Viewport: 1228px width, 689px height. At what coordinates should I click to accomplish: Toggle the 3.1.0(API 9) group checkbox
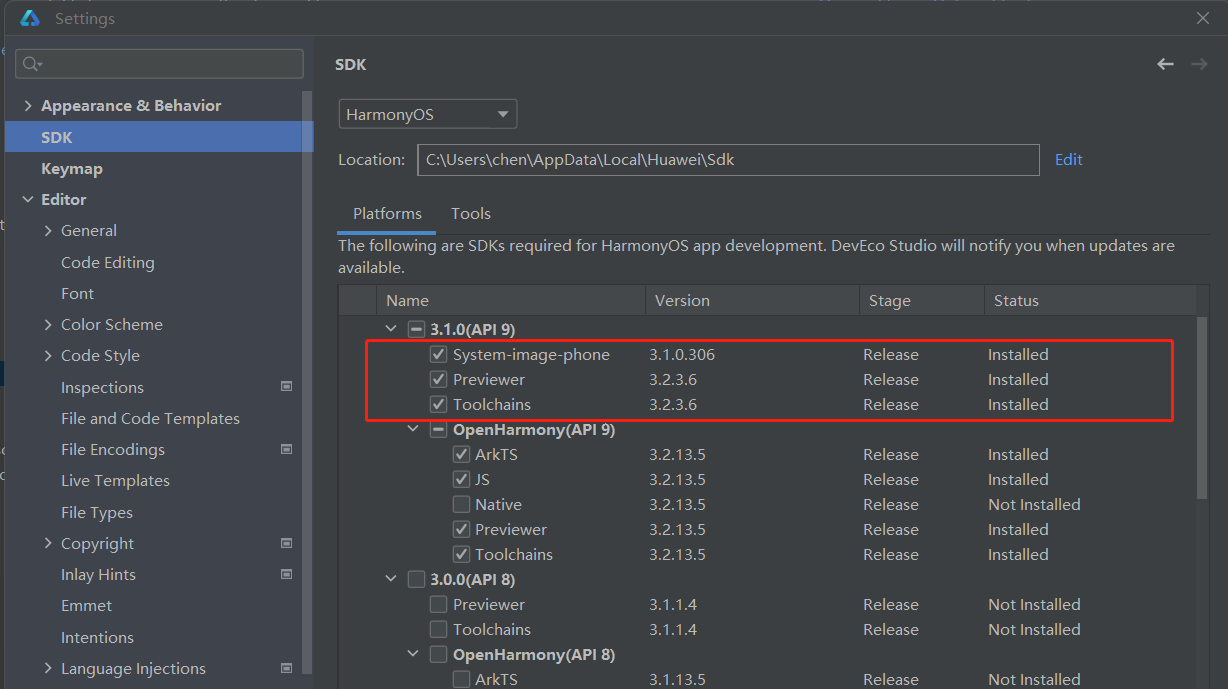[x=417, y=329]
